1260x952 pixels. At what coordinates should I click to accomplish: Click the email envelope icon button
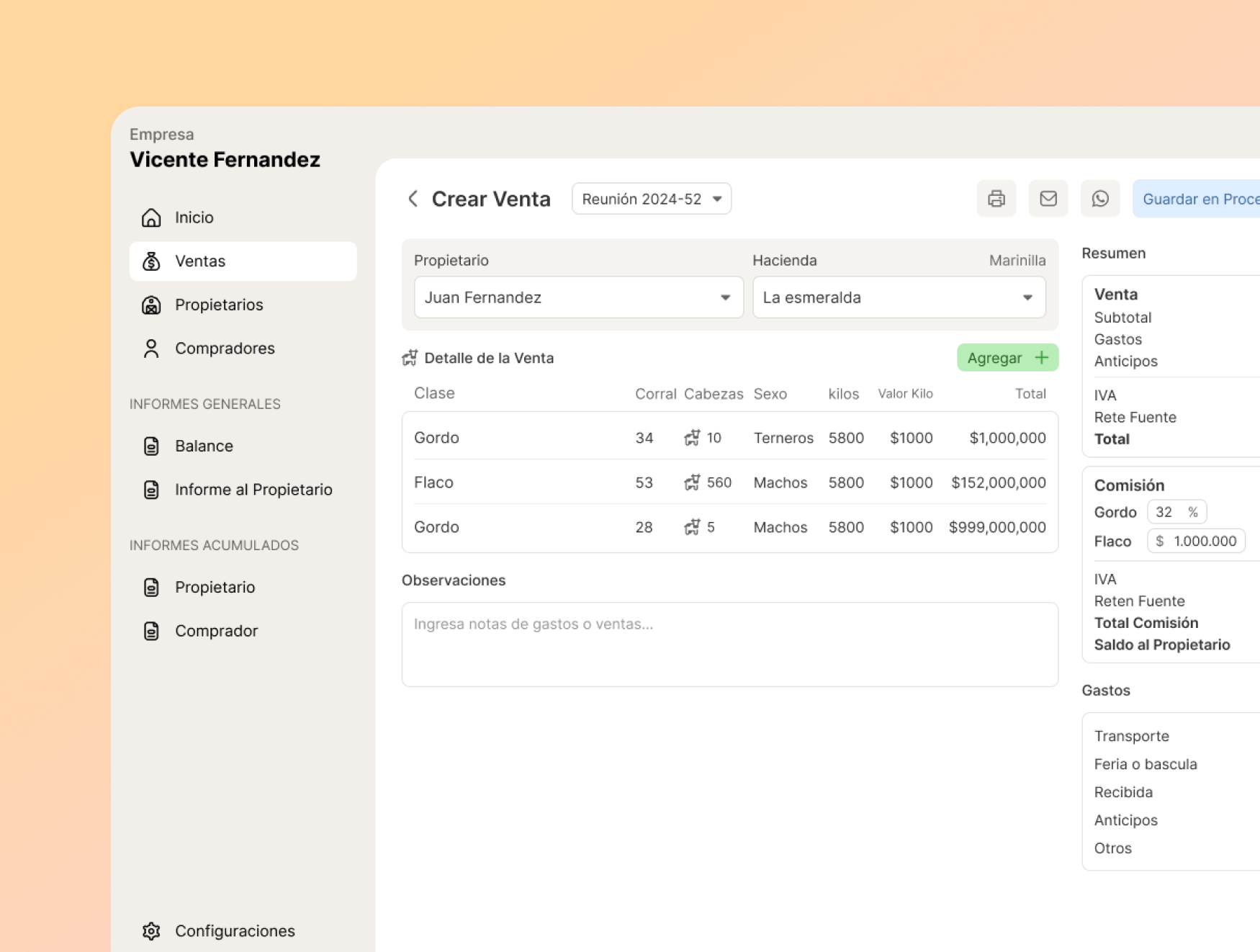(1048, 199)
